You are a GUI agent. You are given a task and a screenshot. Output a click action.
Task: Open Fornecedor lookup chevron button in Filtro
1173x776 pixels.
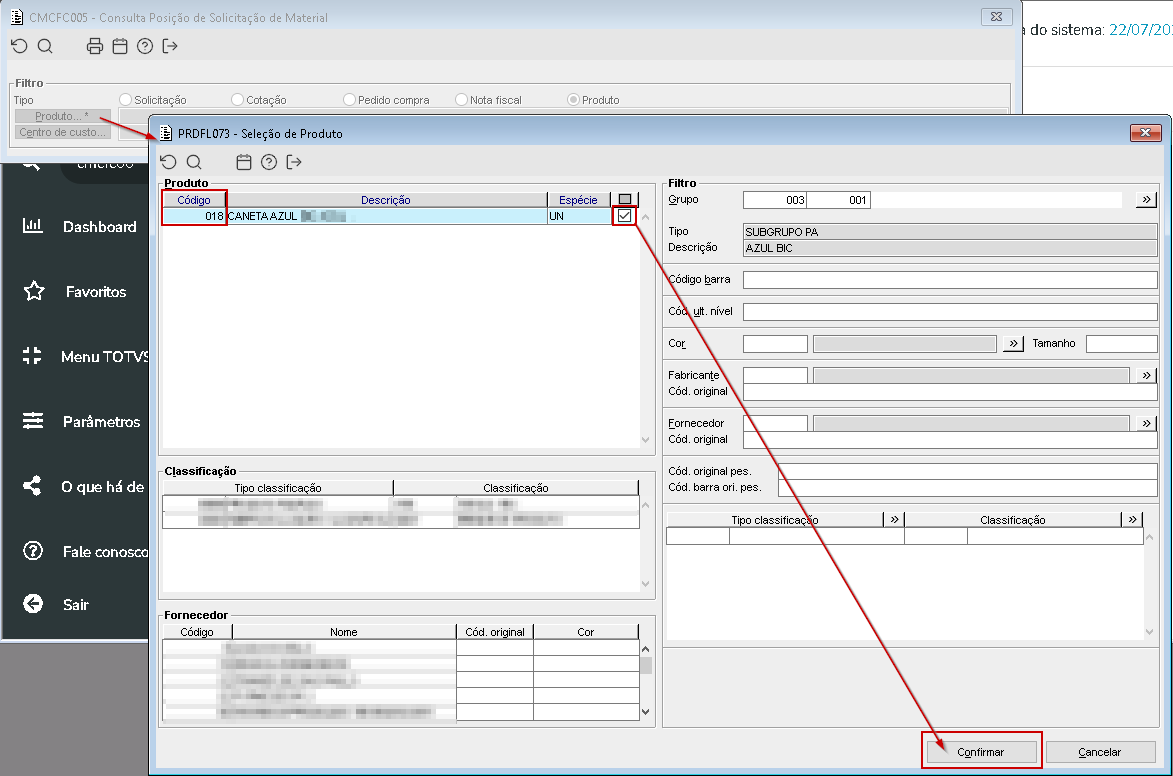1146,424
